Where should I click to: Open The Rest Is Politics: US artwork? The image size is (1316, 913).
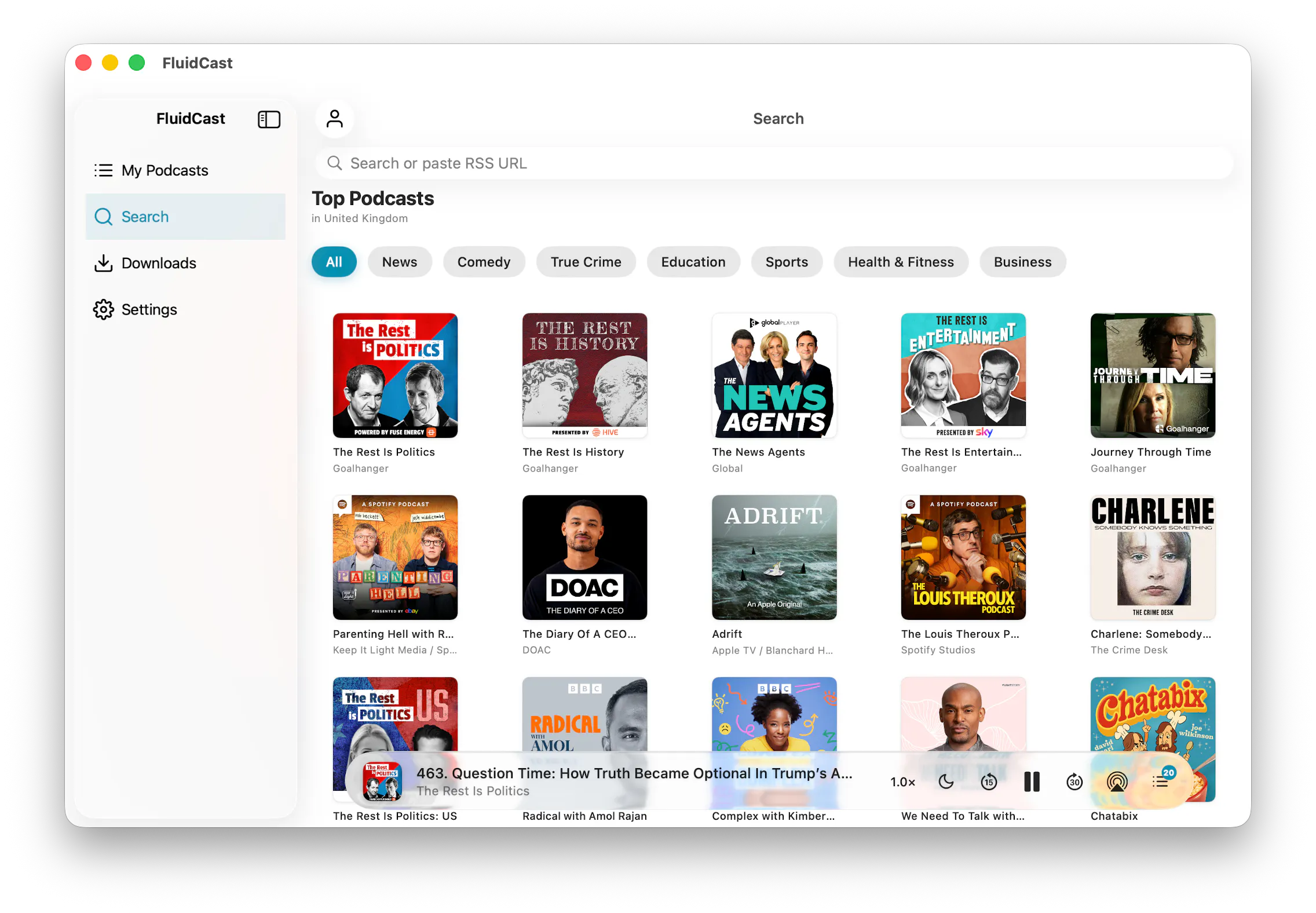[x=395, y=715]
